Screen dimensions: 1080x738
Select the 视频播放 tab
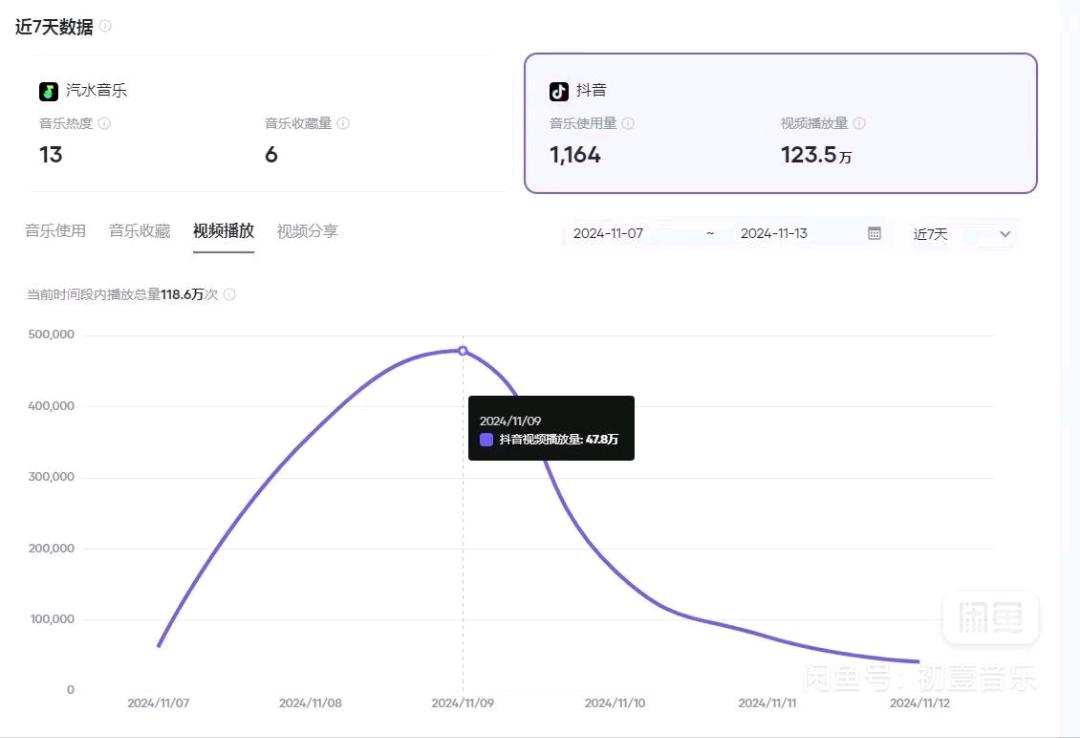point(223,231)
